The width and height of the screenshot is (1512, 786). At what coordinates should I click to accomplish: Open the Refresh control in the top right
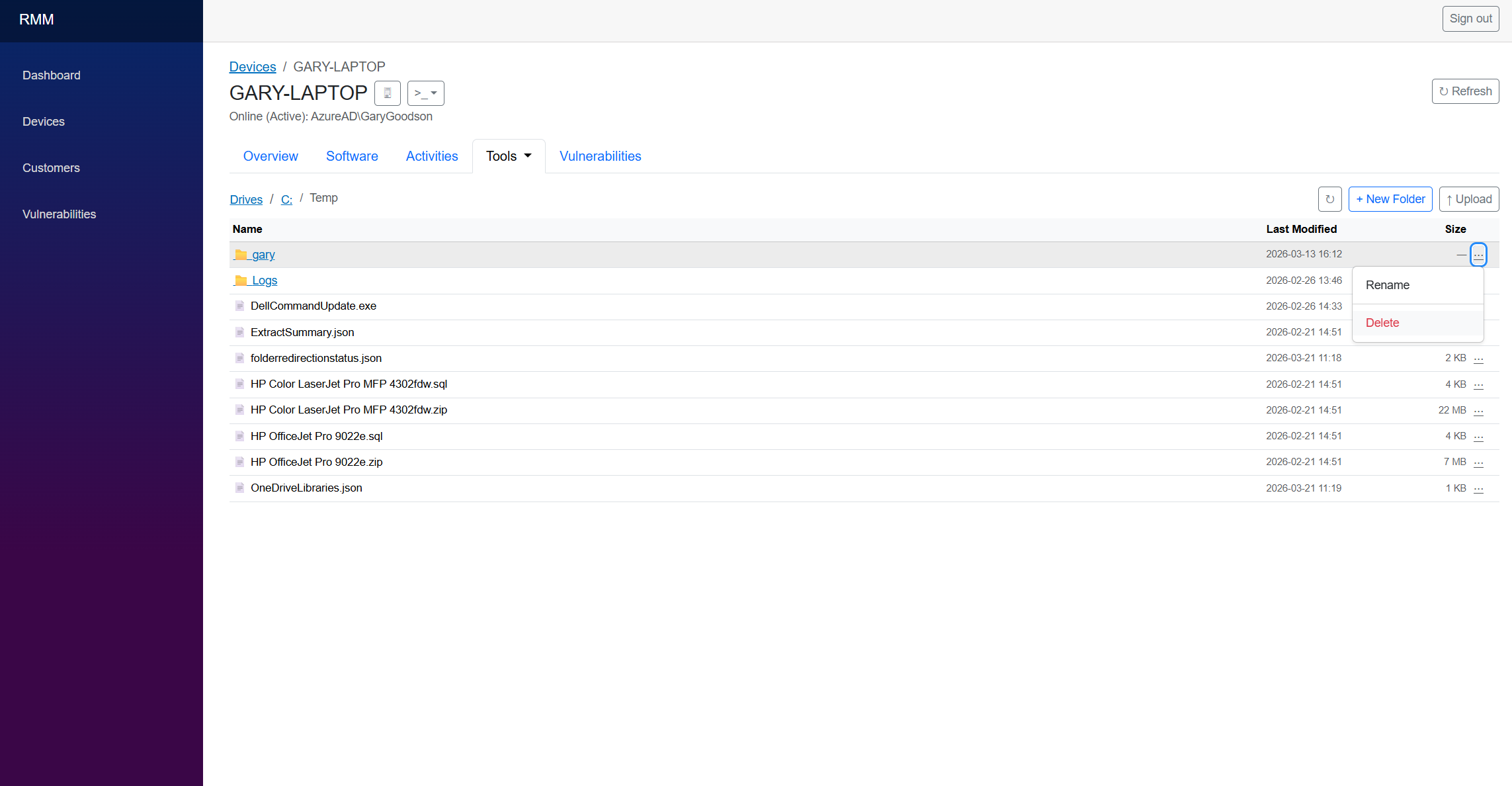pos(1465,91)
